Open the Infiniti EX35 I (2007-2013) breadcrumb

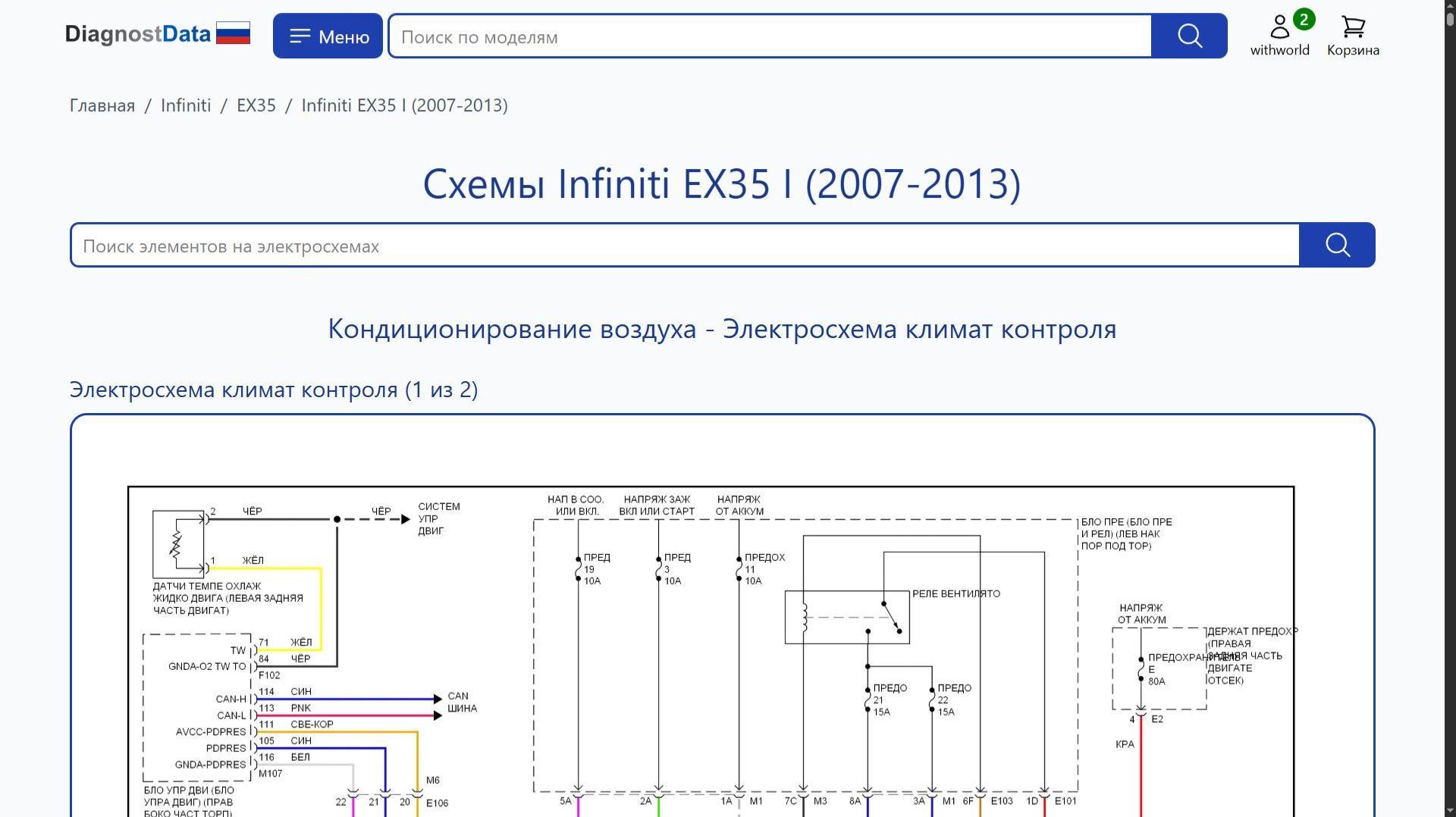tap(405, 105)
